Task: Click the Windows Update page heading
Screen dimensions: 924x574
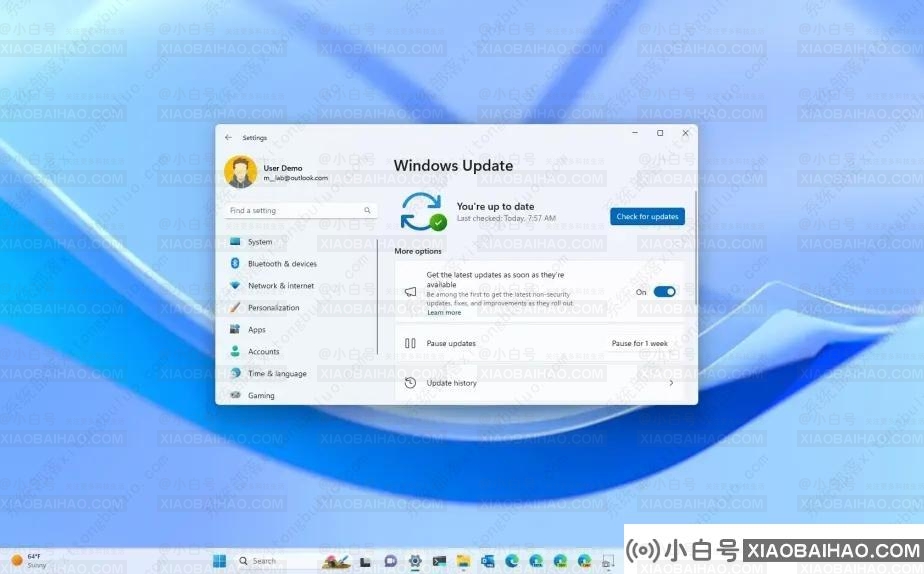Action: (x=453, y=166)
